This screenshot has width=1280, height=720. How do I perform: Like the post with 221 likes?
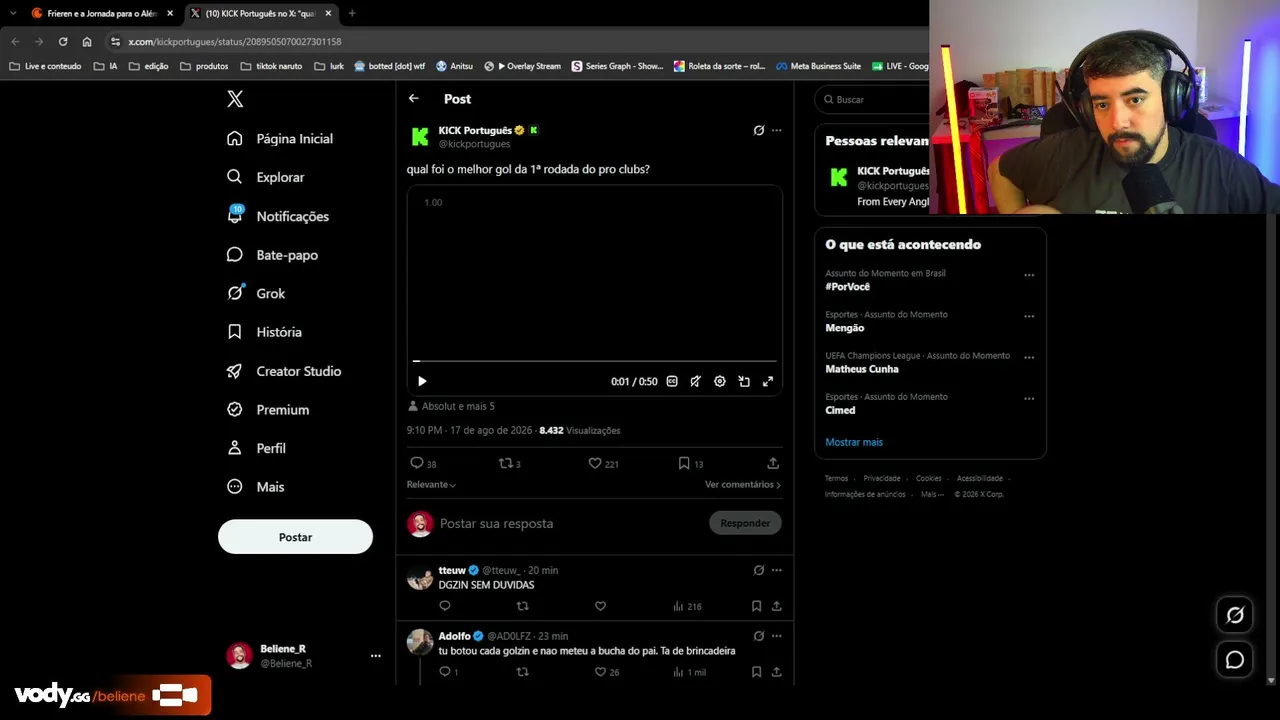603,463
